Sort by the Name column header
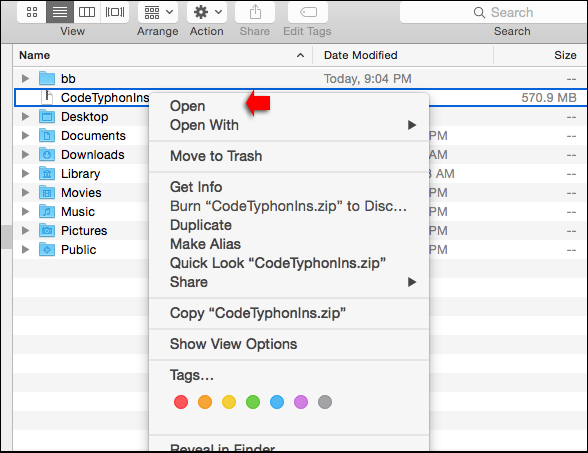588x453 pixels. [x=162, y=56]
